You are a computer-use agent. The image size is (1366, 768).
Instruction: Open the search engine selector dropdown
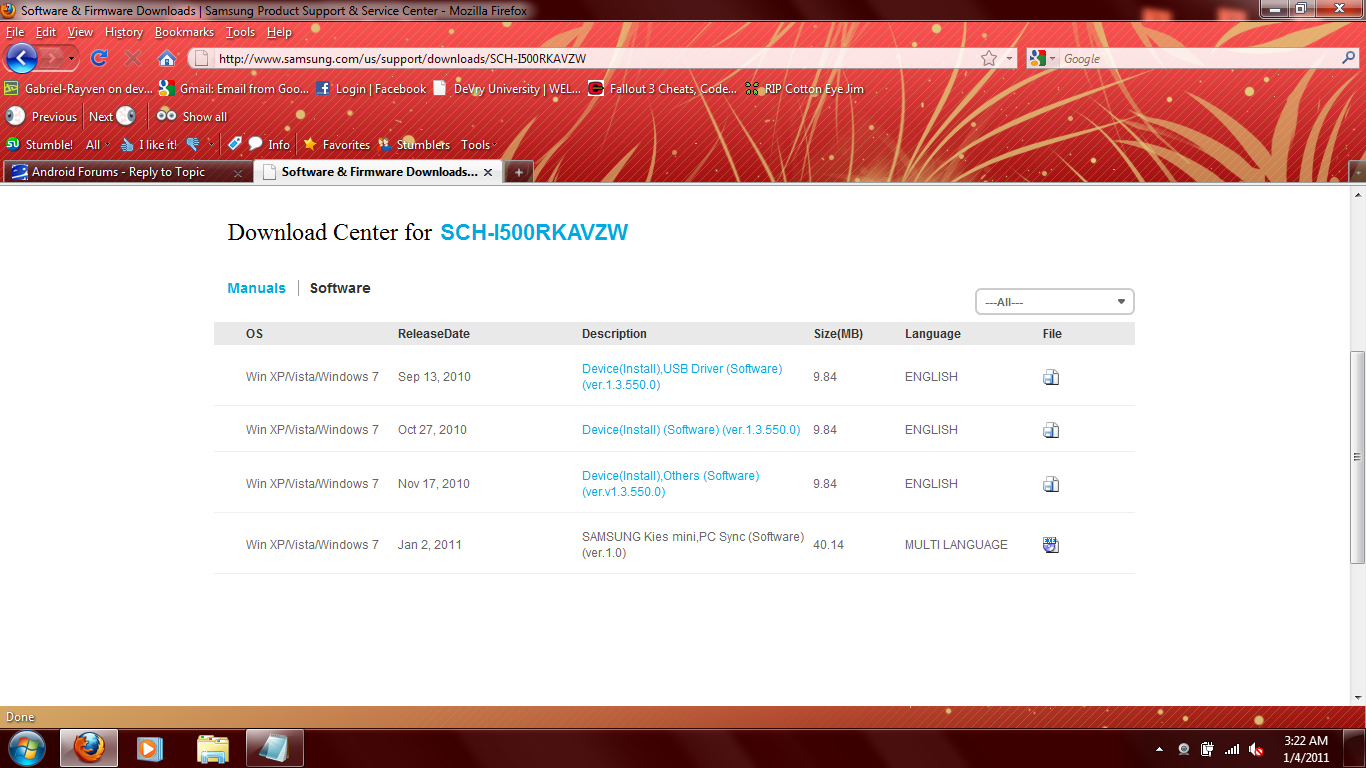tap(1043, 59)
